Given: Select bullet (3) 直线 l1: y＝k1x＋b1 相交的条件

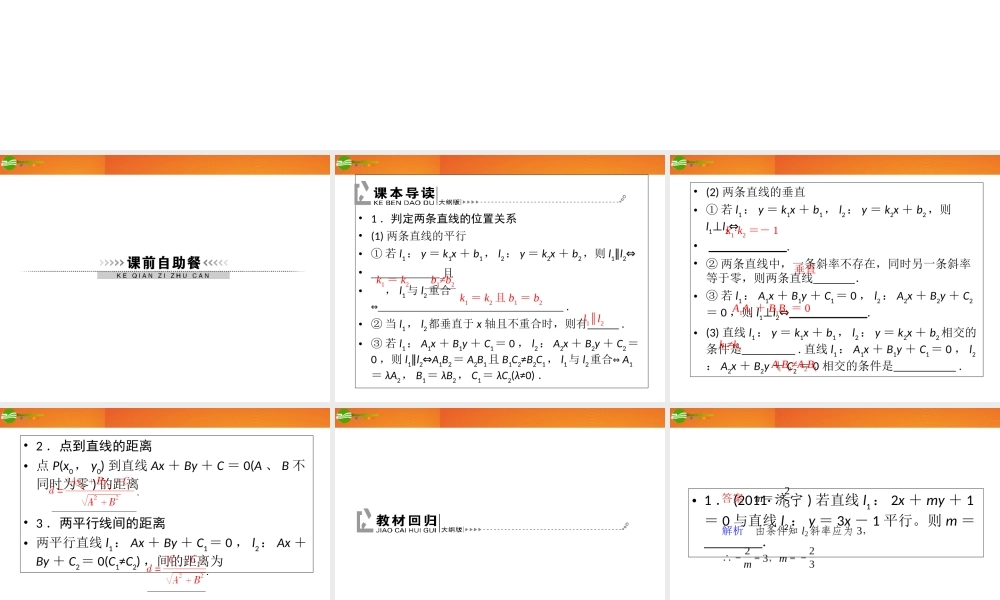Looking at the screenshot, I should [x=841, y=349].
